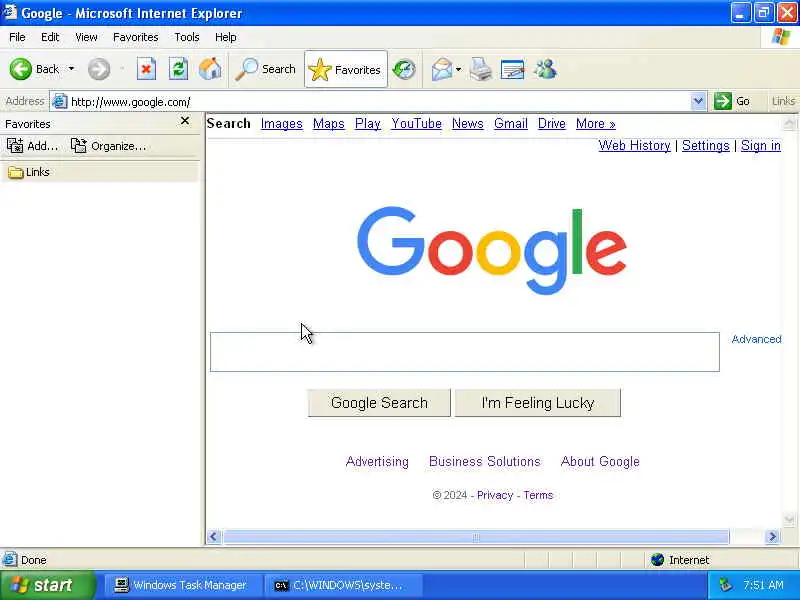Click Organize... in the Favorites panel
This screenshot has width=800, height=600.
pyautogui.click(x=108, y=146)
